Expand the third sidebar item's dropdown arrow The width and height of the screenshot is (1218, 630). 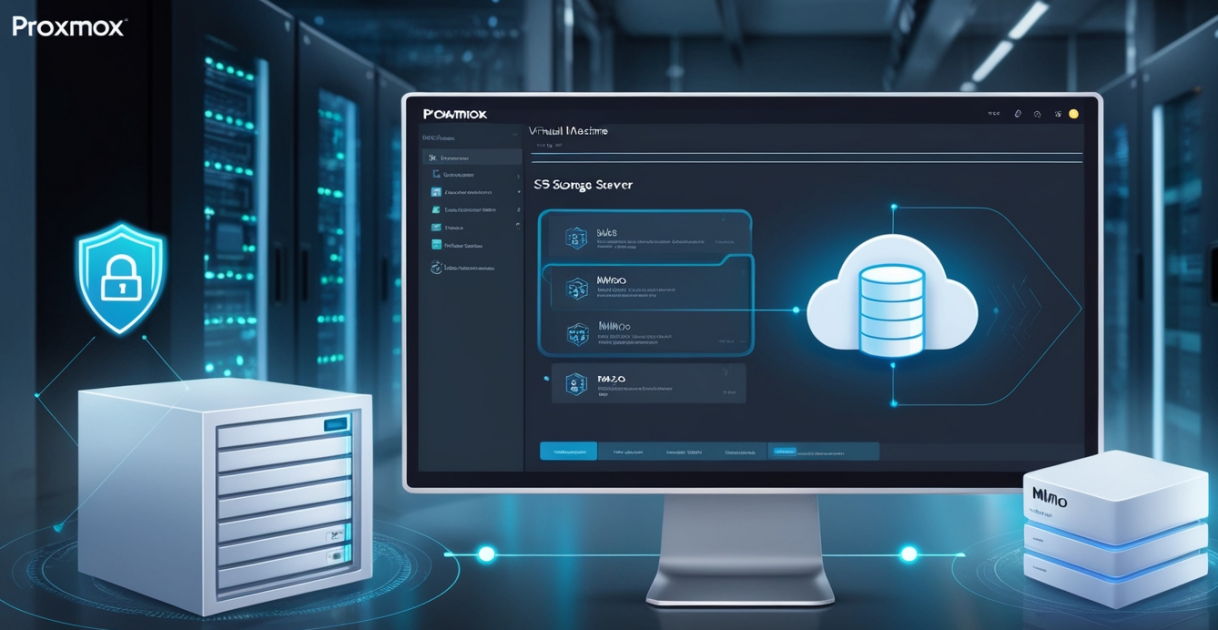[518, 191]
